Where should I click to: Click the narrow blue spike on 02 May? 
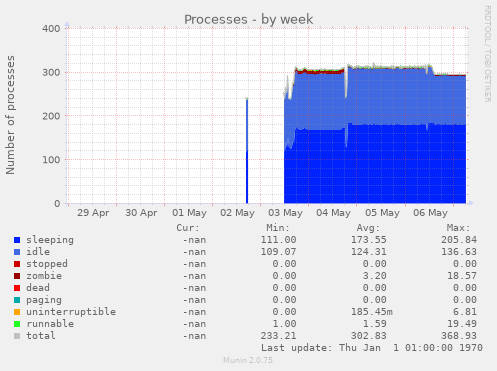point(247,151)
